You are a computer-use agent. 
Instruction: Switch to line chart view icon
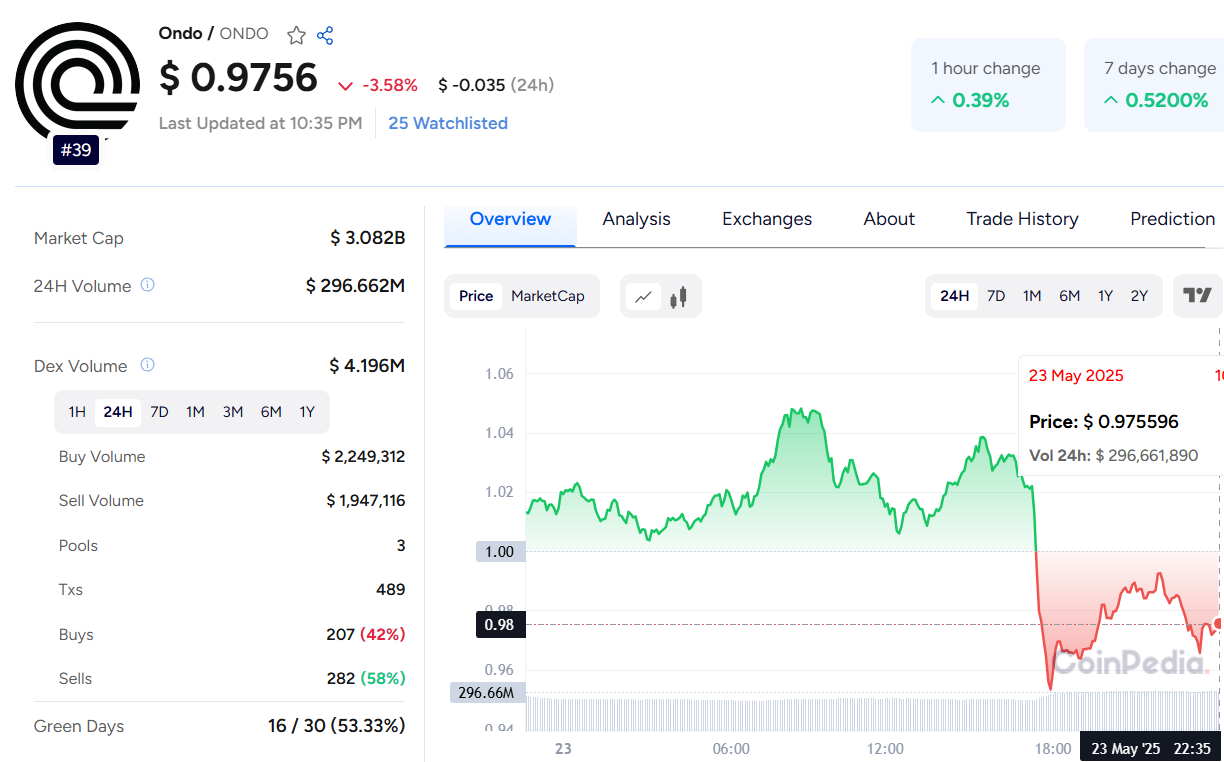(x=643, y=296)
